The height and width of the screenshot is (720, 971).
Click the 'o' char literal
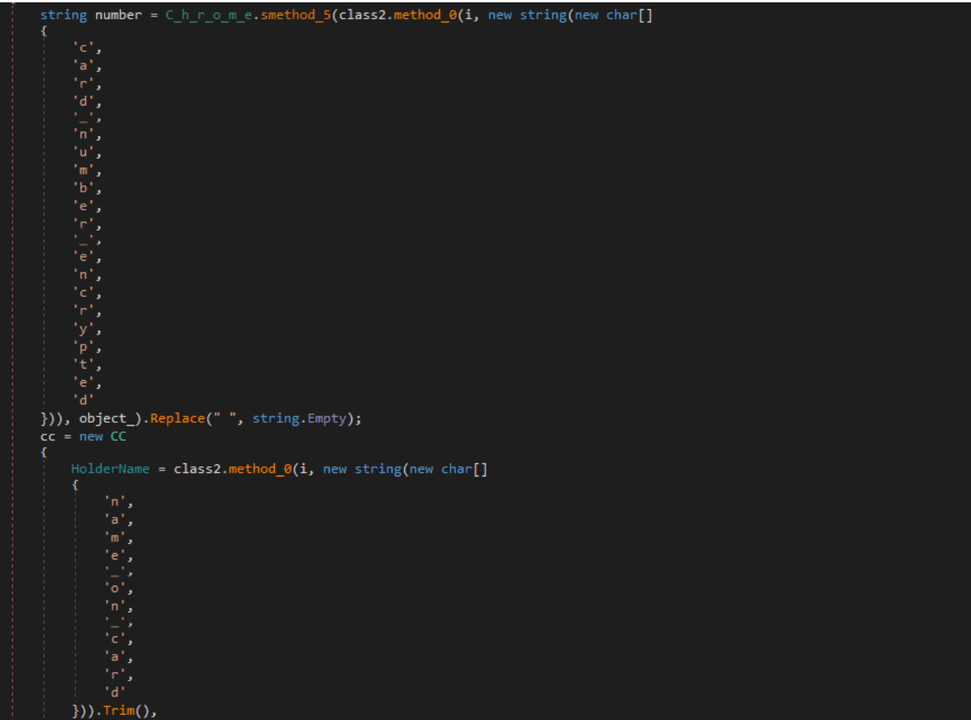point(115,588)
